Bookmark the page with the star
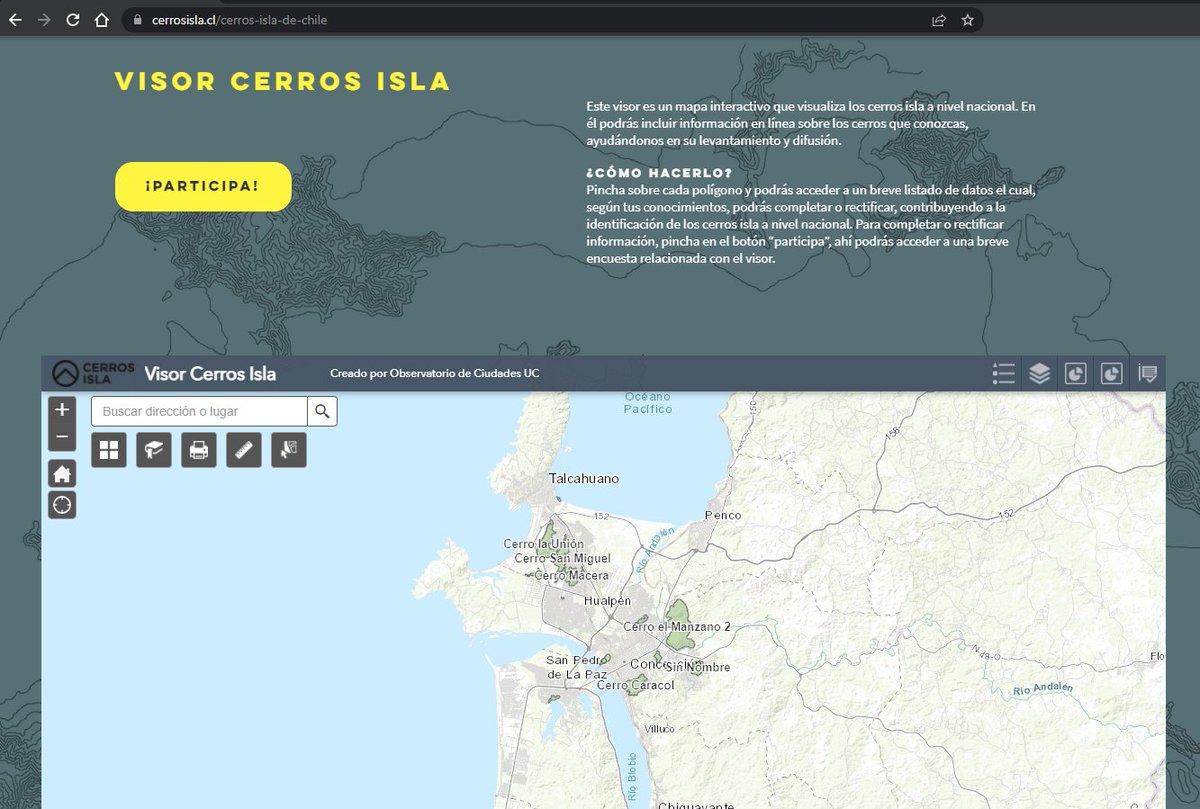The height and width of the screenshot is (809, 1200). point(966,18)
